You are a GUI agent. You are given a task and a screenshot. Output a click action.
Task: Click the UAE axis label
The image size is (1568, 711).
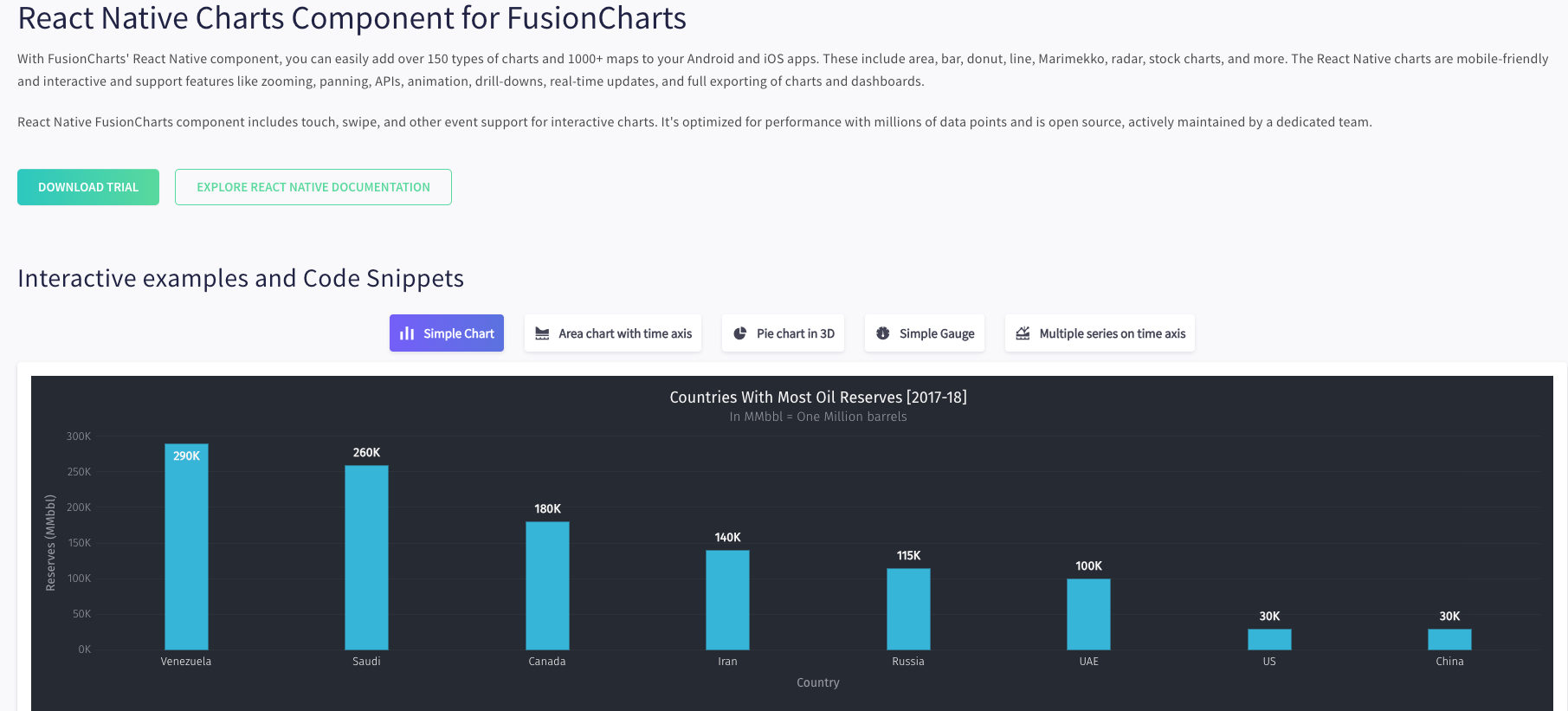click(1088, 661)
